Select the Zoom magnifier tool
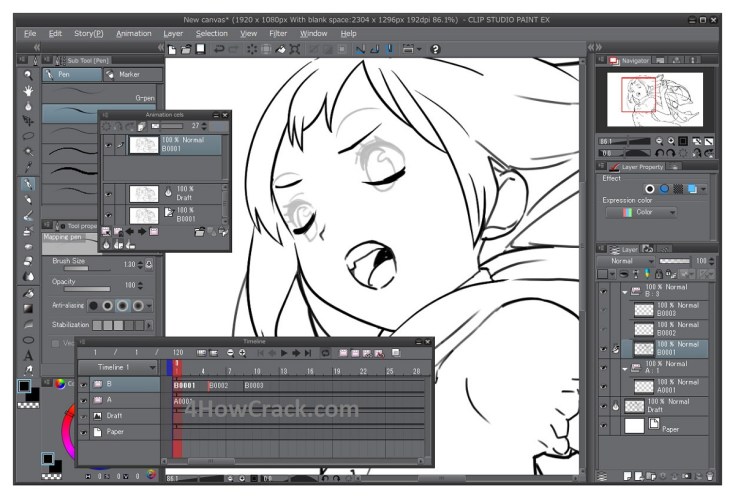Image resolution: width=735 pixels, height=496 pixels. pyautogui.click(x=29, y=74)
